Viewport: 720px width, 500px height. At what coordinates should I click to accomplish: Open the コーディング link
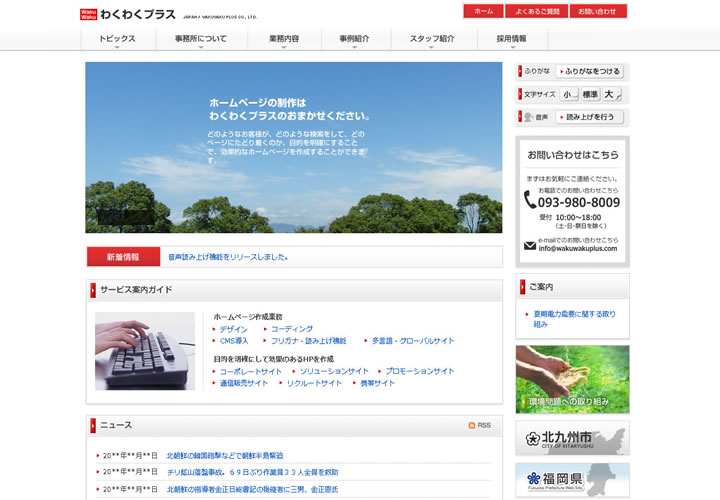click(292, 329)
